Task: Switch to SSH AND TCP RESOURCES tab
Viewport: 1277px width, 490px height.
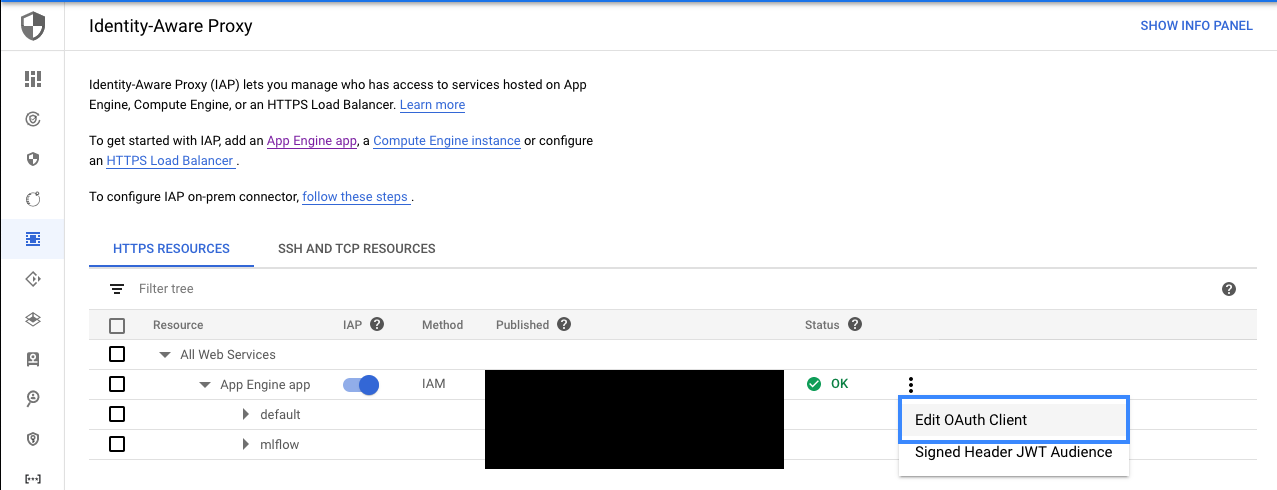Action: pos(357,248)
